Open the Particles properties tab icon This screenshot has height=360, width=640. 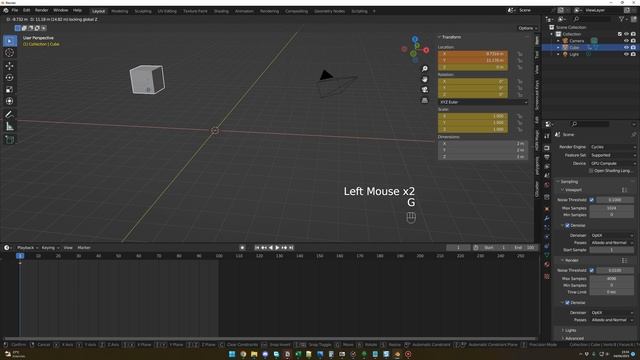point(547,227)
